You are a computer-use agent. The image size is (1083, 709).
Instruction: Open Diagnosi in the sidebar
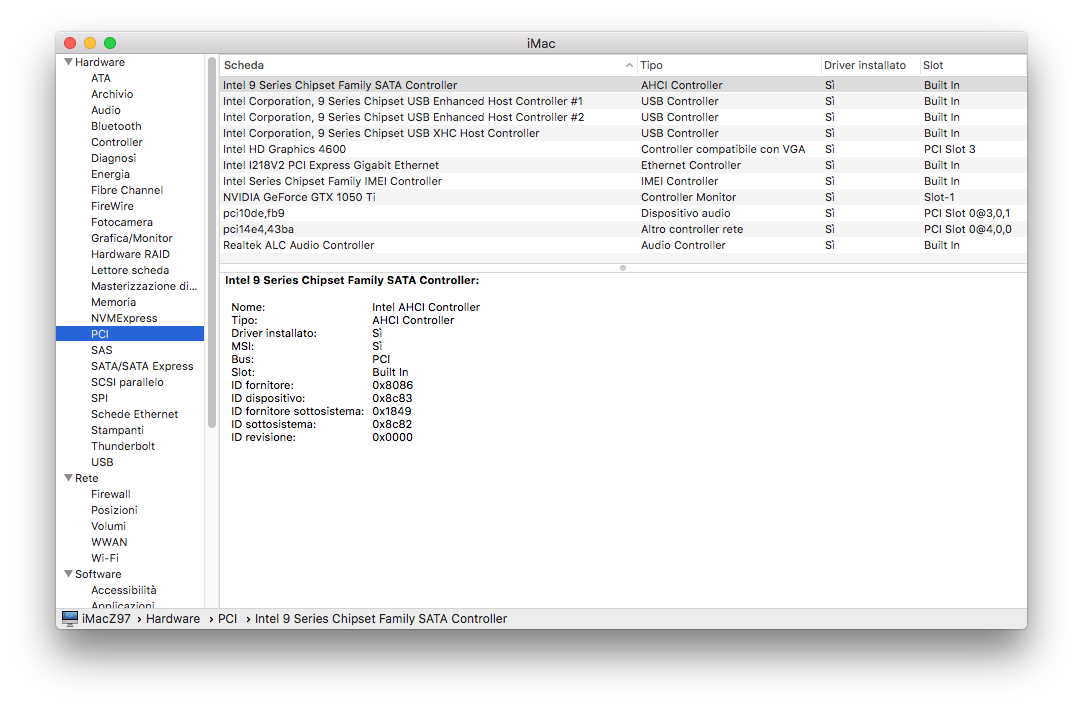coord(113,158)
